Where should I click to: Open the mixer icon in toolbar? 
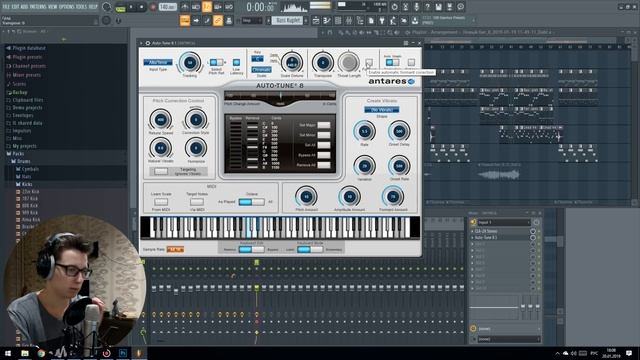(x=349, y=20)
